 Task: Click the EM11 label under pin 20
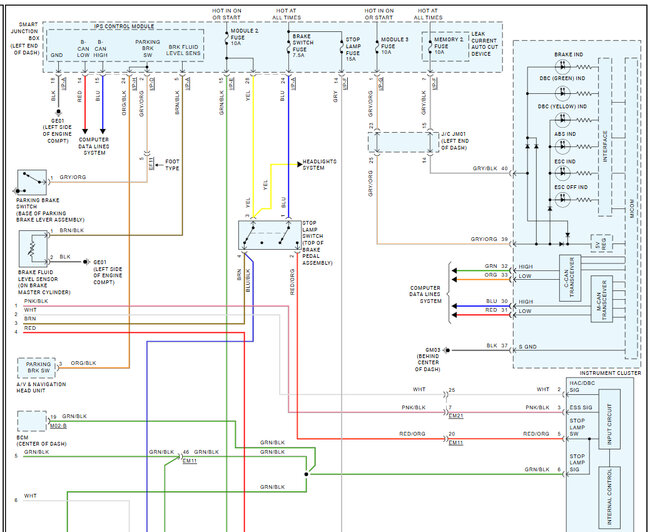456,442
